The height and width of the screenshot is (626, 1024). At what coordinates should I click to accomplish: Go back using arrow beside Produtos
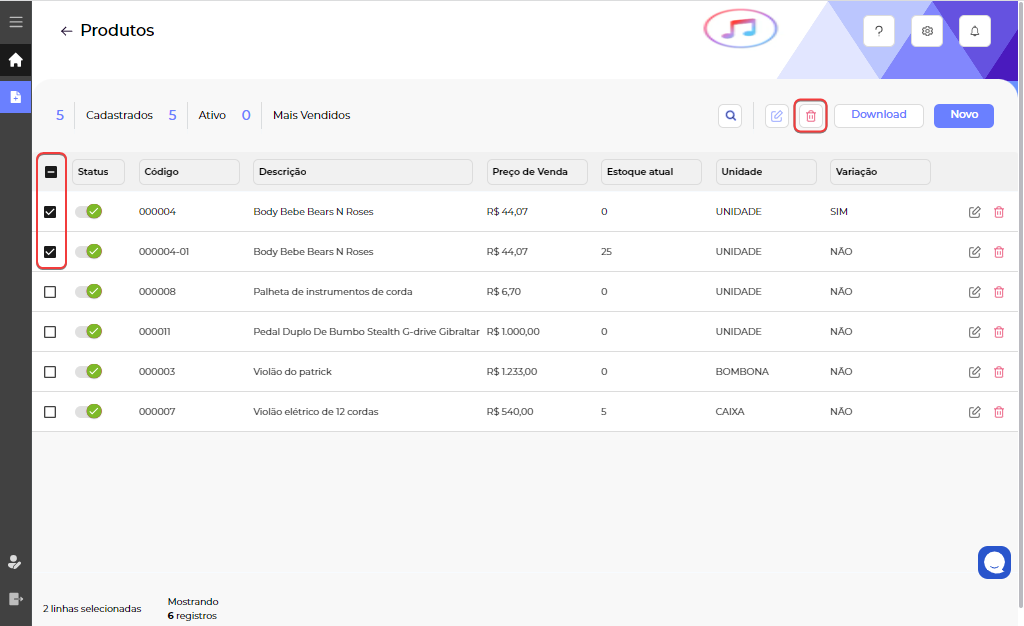66,31
